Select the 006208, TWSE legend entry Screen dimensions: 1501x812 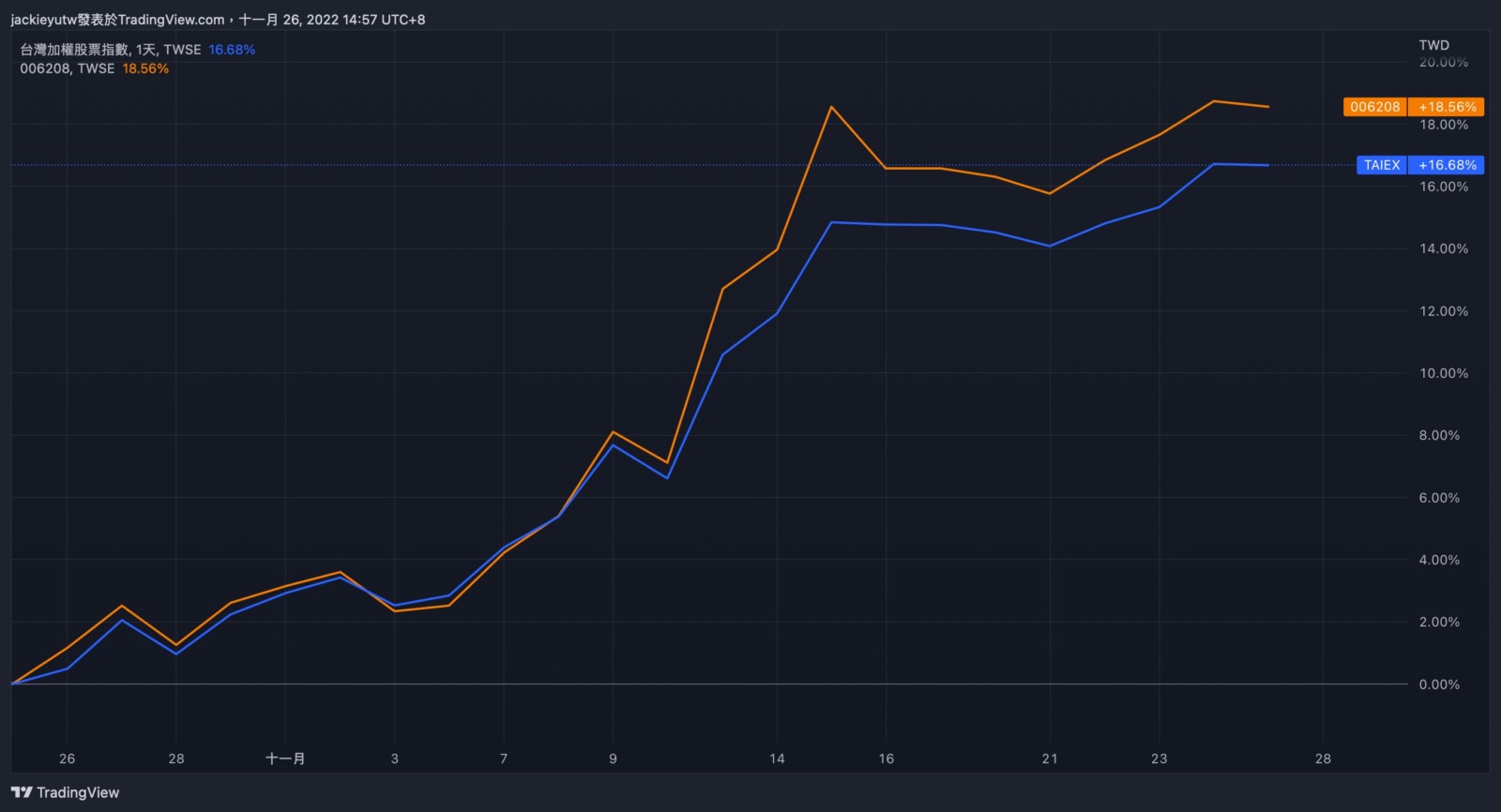click(67, 68)
